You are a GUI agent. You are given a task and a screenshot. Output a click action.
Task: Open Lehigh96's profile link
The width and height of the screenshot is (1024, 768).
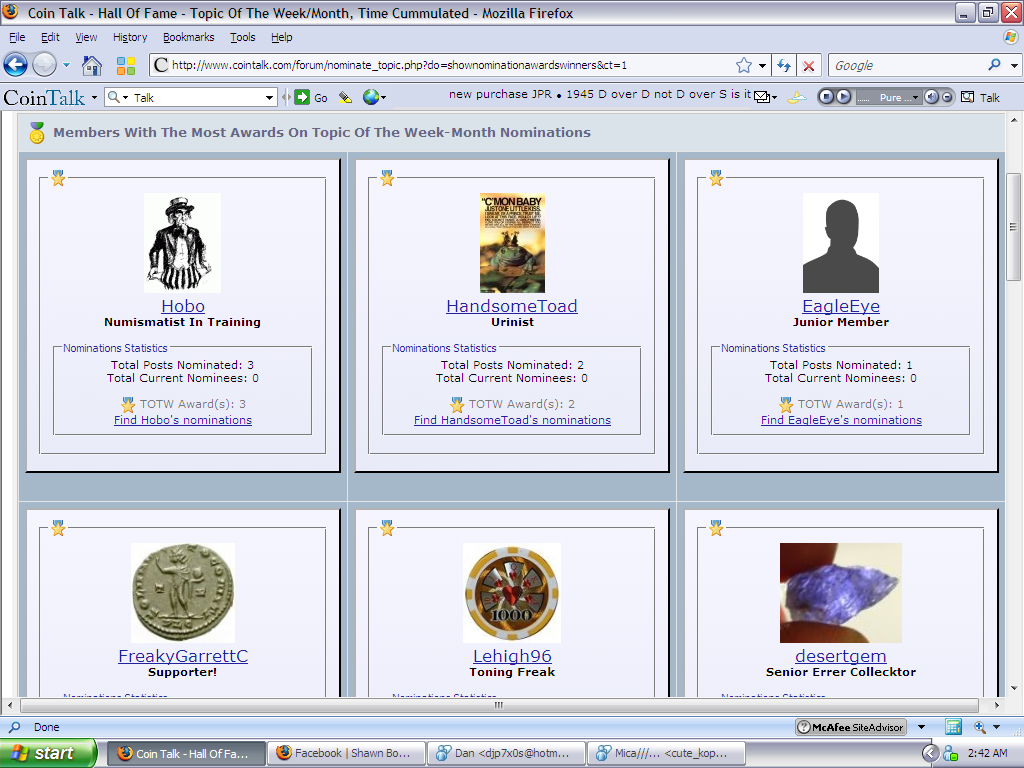click(x=512, y=656)
